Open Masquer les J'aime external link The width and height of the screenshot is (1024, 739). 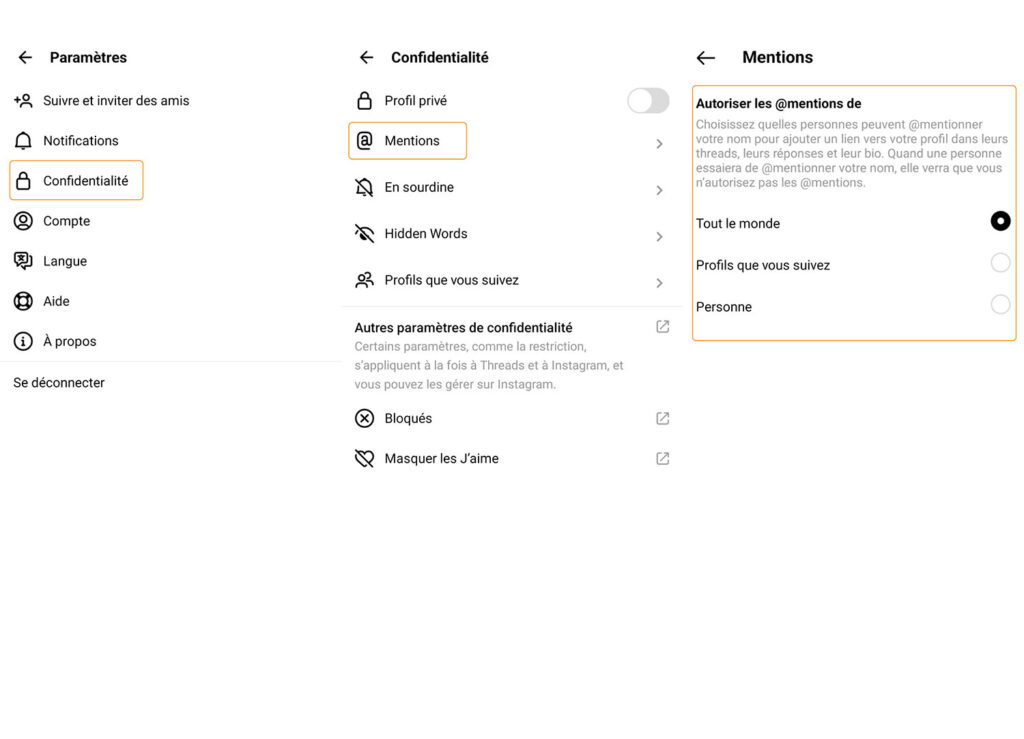tap(662, 458)
